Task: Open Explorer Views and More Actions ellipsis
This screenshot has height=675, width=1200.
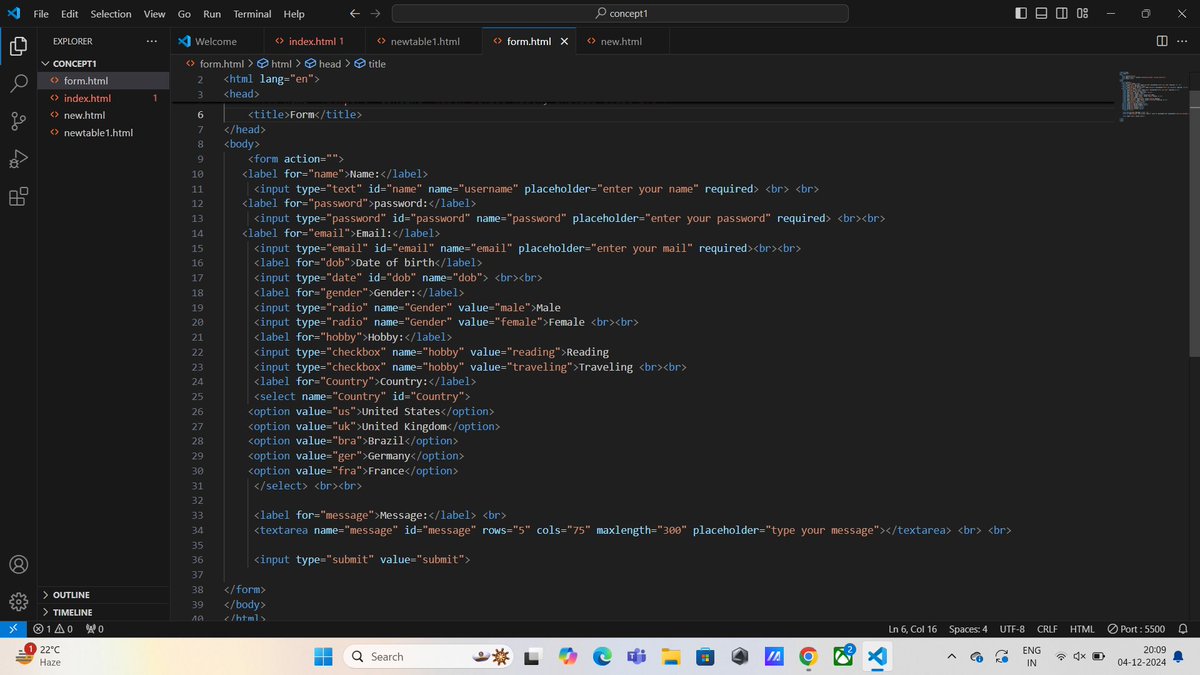Action: click(151, 41)
